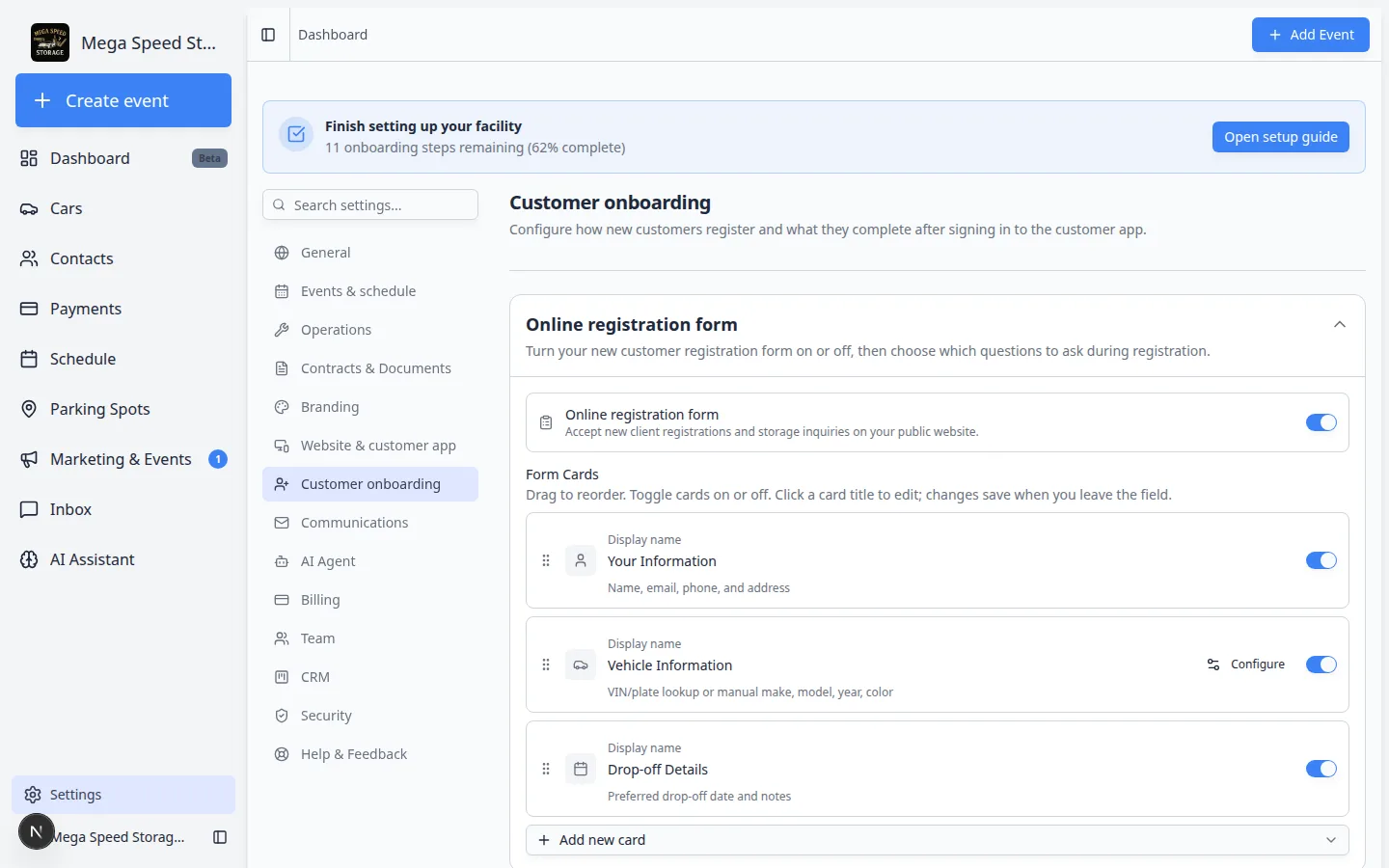This screenshot has height=868, width=1389.
Task: Click the setup checklist icon in the banner
Action: click(x=296, y=135)
